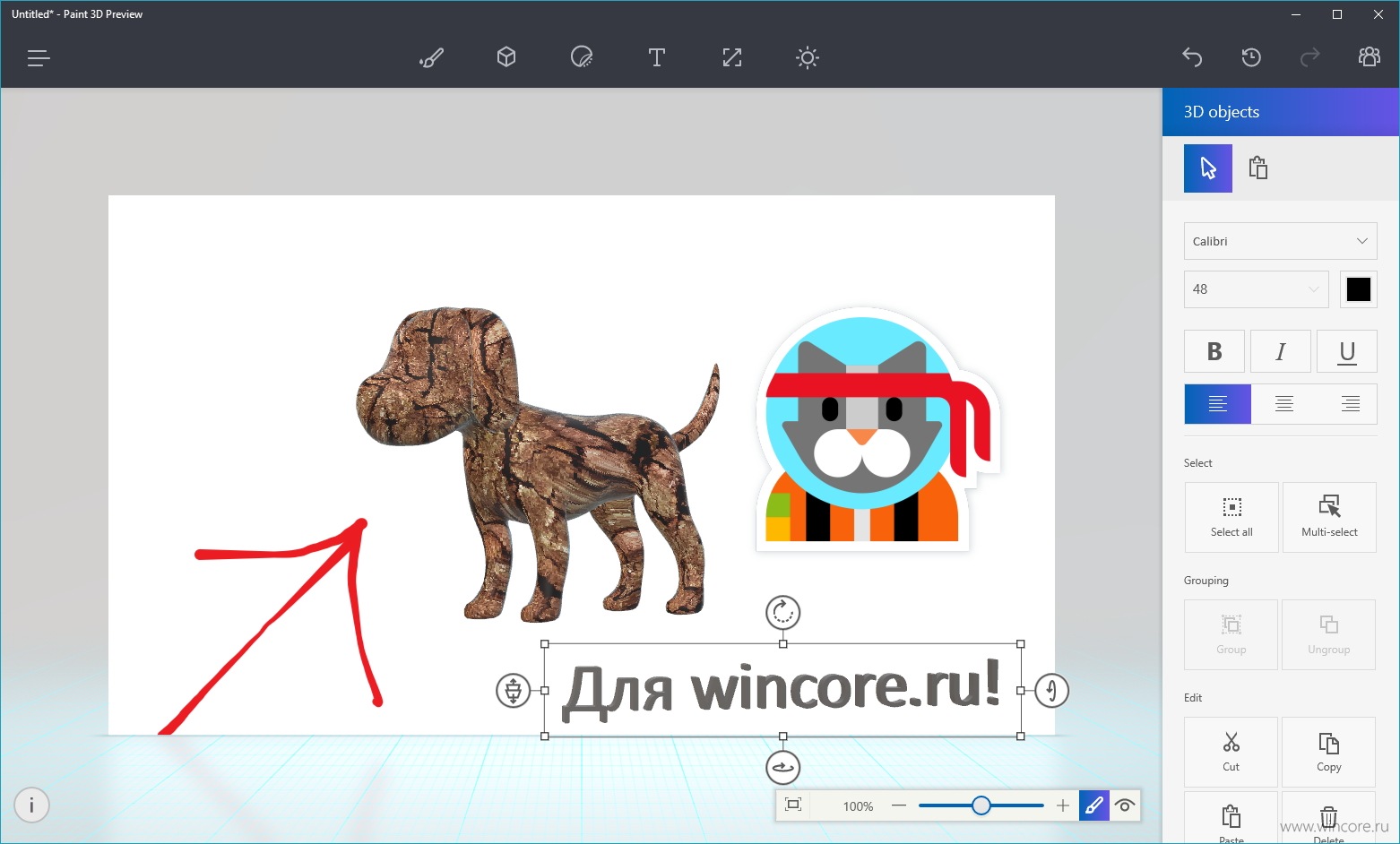This screenshot has height=844, width=1400.
Task: Align text right
Action: click(x=1350, y=404)
